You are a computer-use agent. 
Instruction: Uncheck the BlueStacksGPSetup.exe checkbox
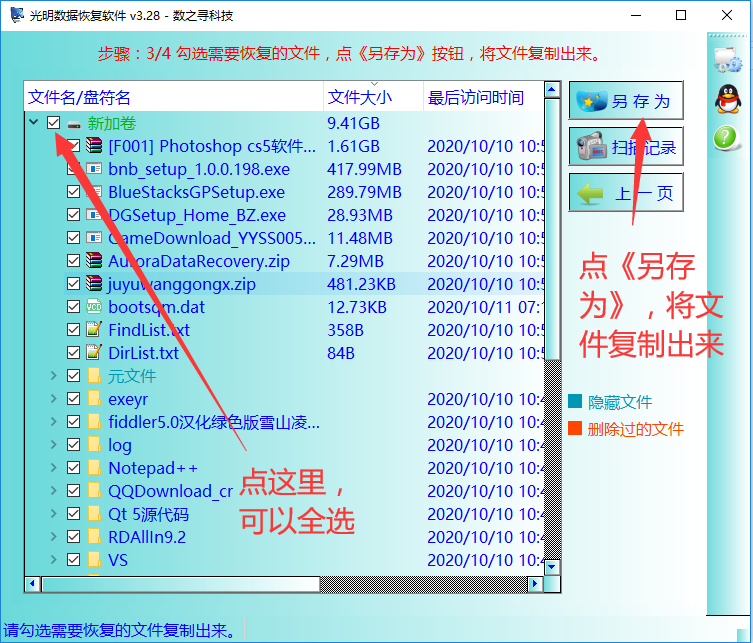coord(73,192)
